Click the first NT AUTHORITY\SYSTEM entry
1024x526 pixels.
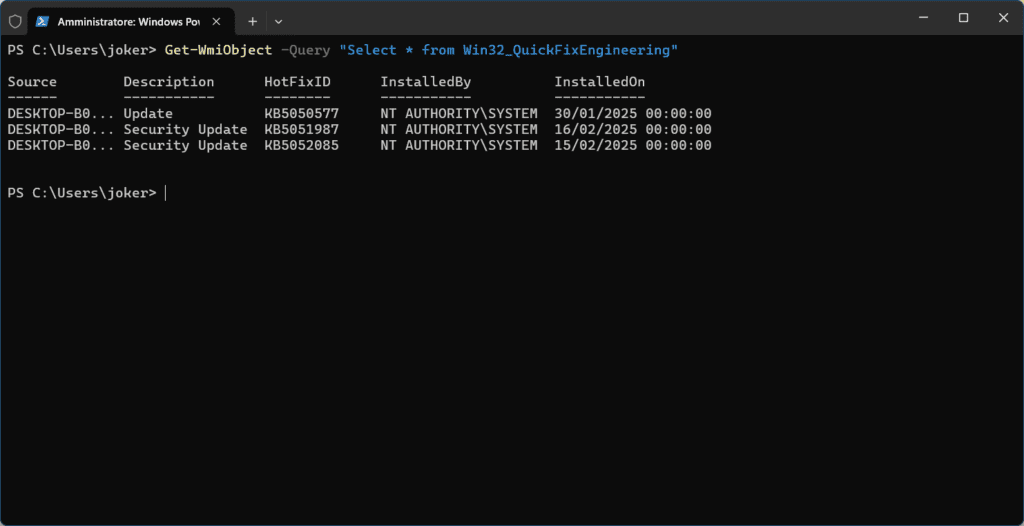[459, 114]
